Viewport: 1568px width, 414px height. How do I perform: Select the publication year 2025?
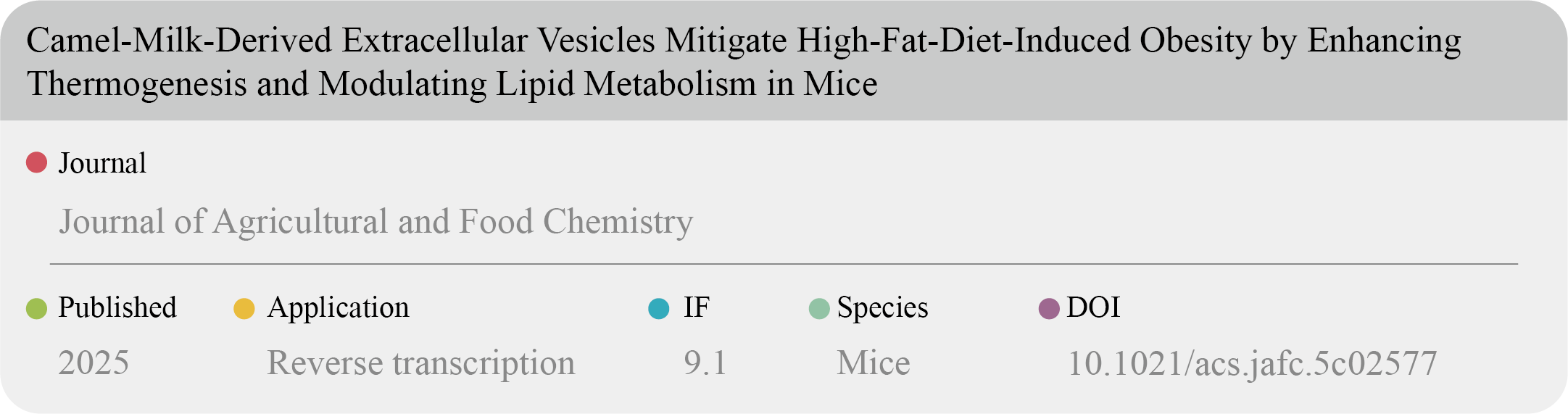click(x=94, y=363)
